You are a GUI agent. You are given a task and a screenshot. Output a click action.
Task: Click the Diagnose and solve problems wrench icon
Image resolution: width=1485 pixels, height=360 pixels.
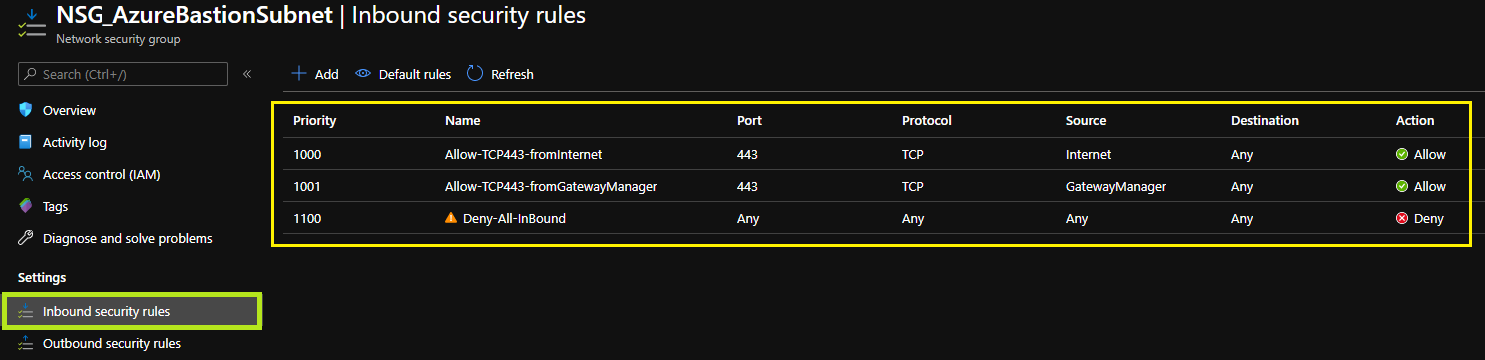point(26,238)
